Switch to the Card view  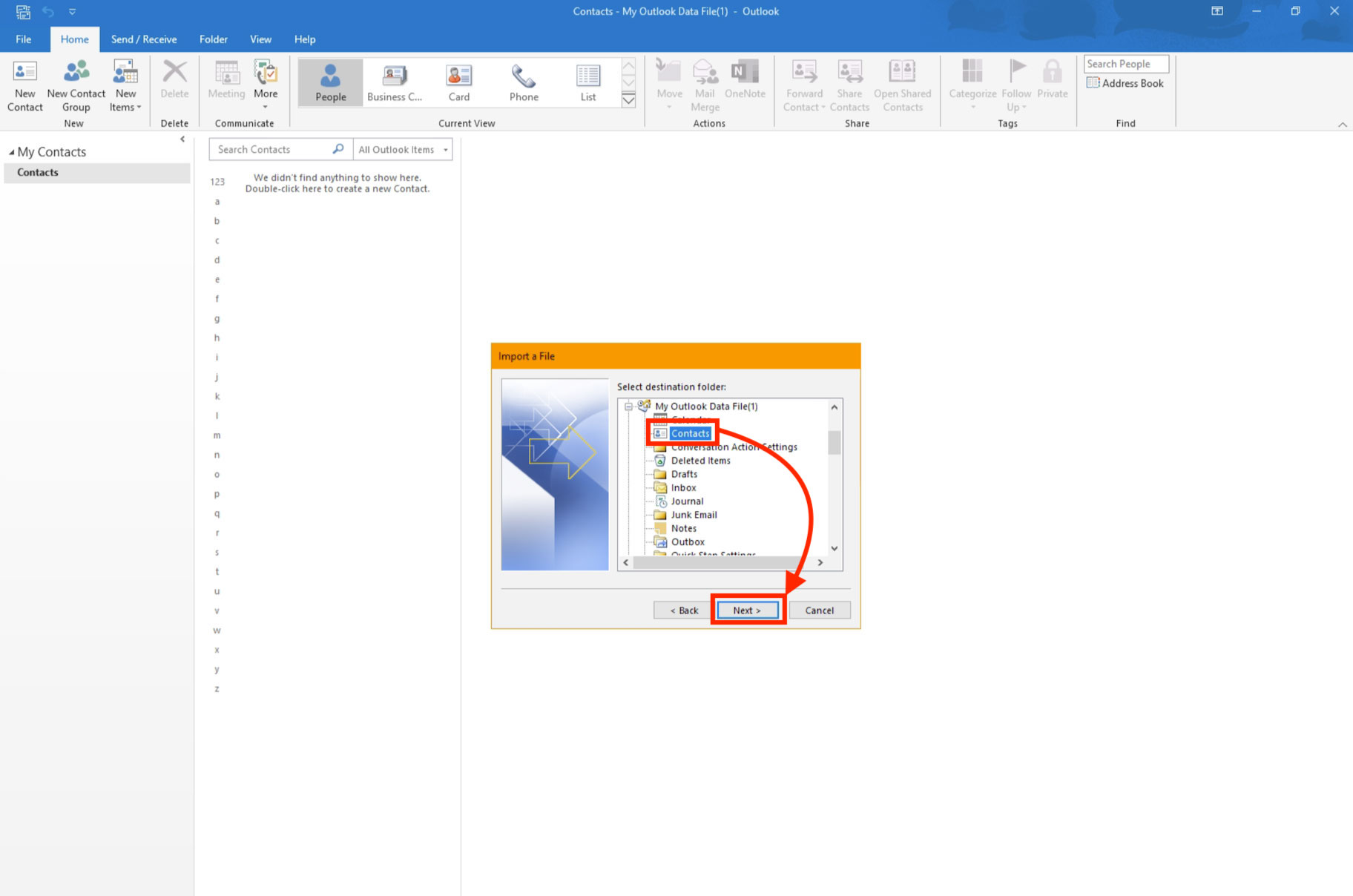pyautogui.click(x=458, y=76)
